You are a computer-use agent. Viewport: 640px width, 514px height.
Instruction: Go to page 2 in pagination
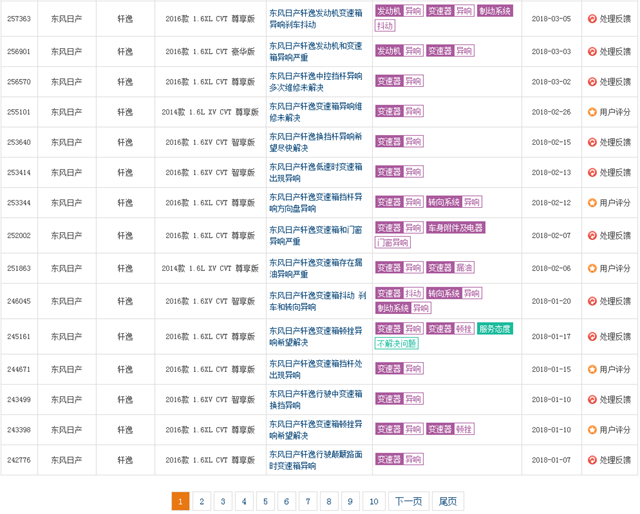(202, 501)
